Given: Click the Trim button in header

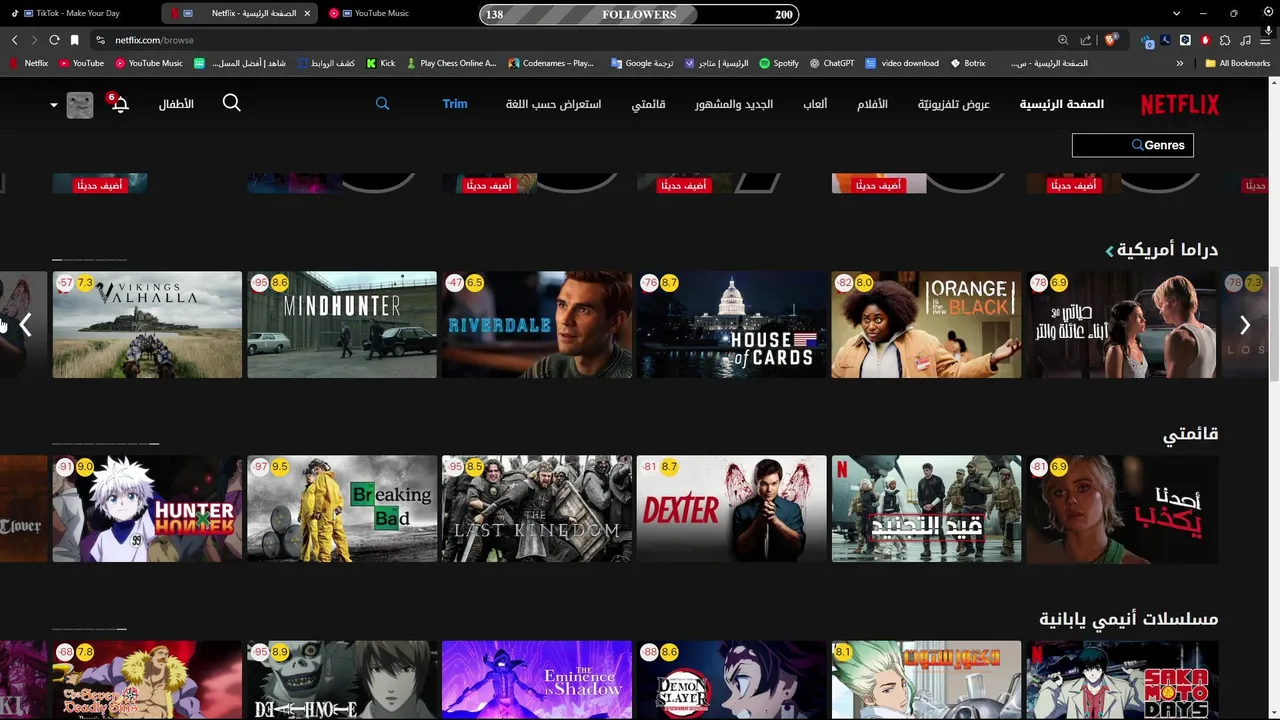Looking at the screenshot, I should 455,104.
